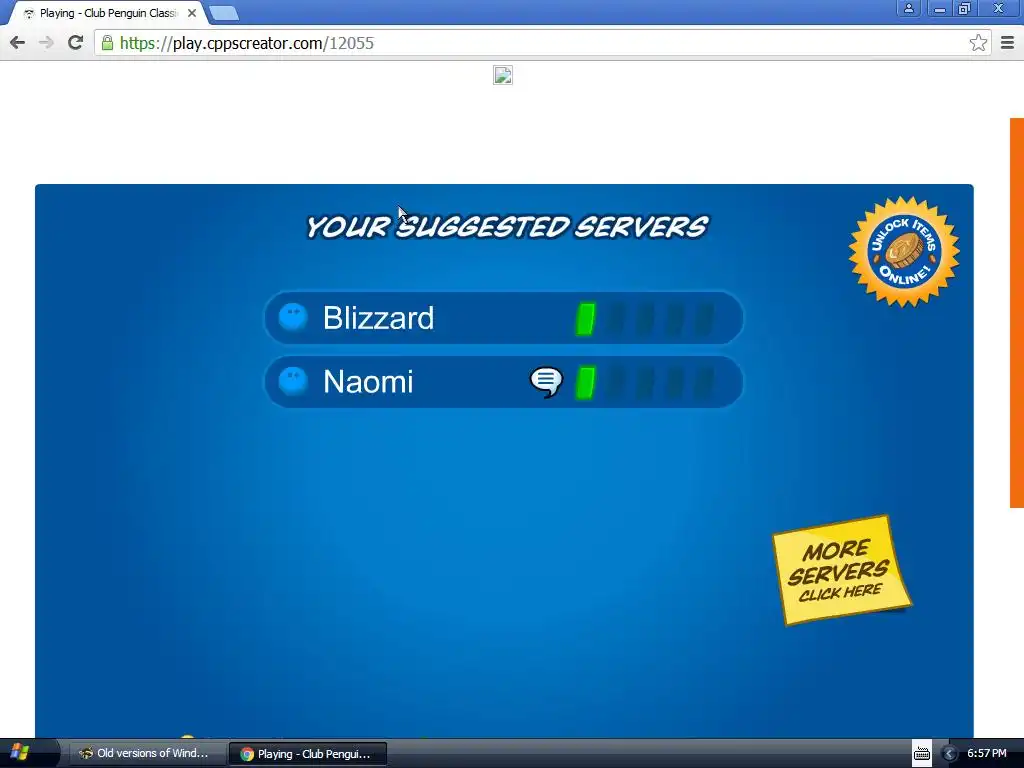1024x768 pixels.
Task: Open a new browser tab
Action: (x=224, y=13)
